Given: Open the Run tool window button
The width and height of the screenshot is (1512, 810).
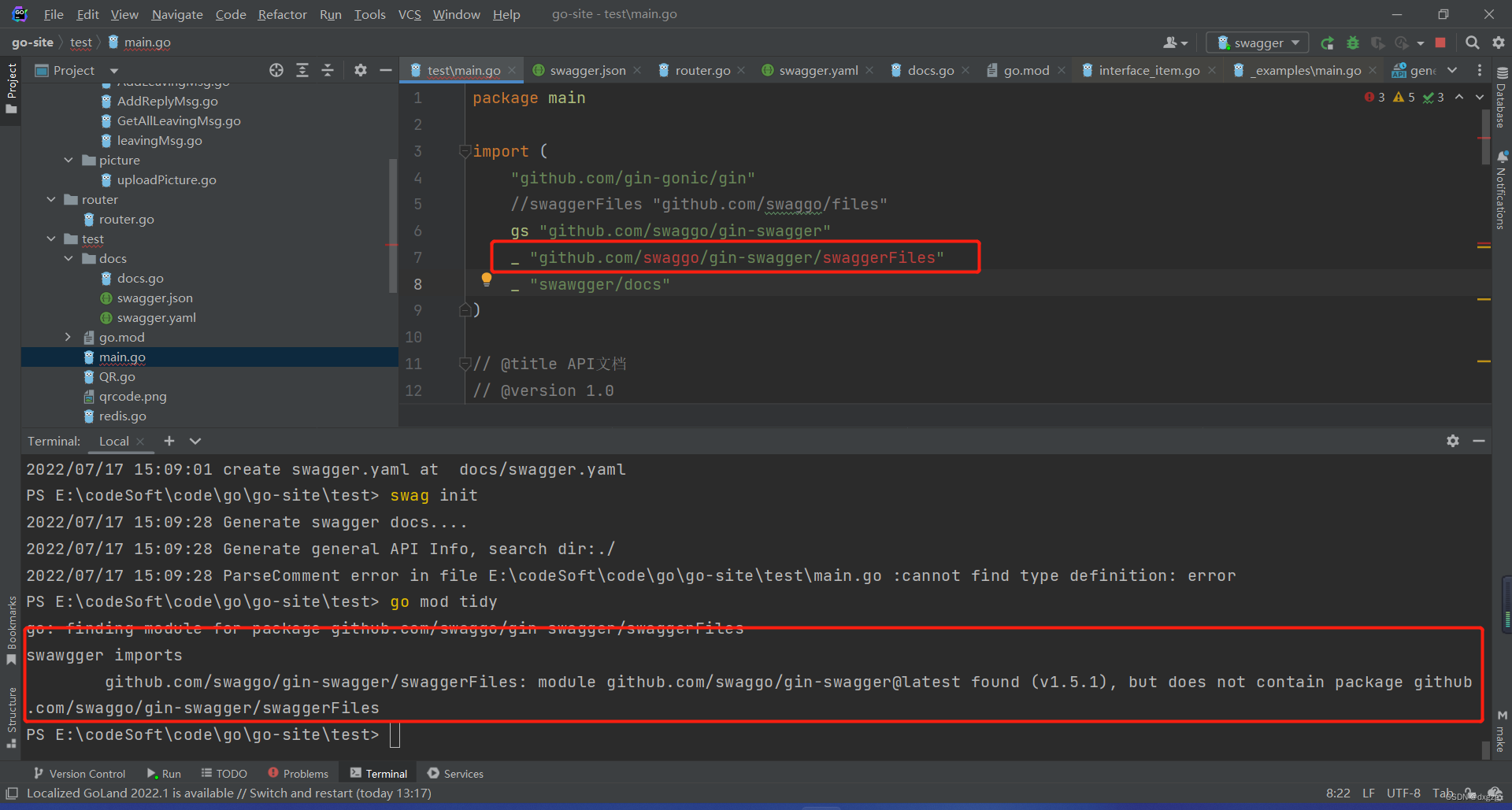Looking at the screenshot, I should pyautogui.click(x=164, y=774).
